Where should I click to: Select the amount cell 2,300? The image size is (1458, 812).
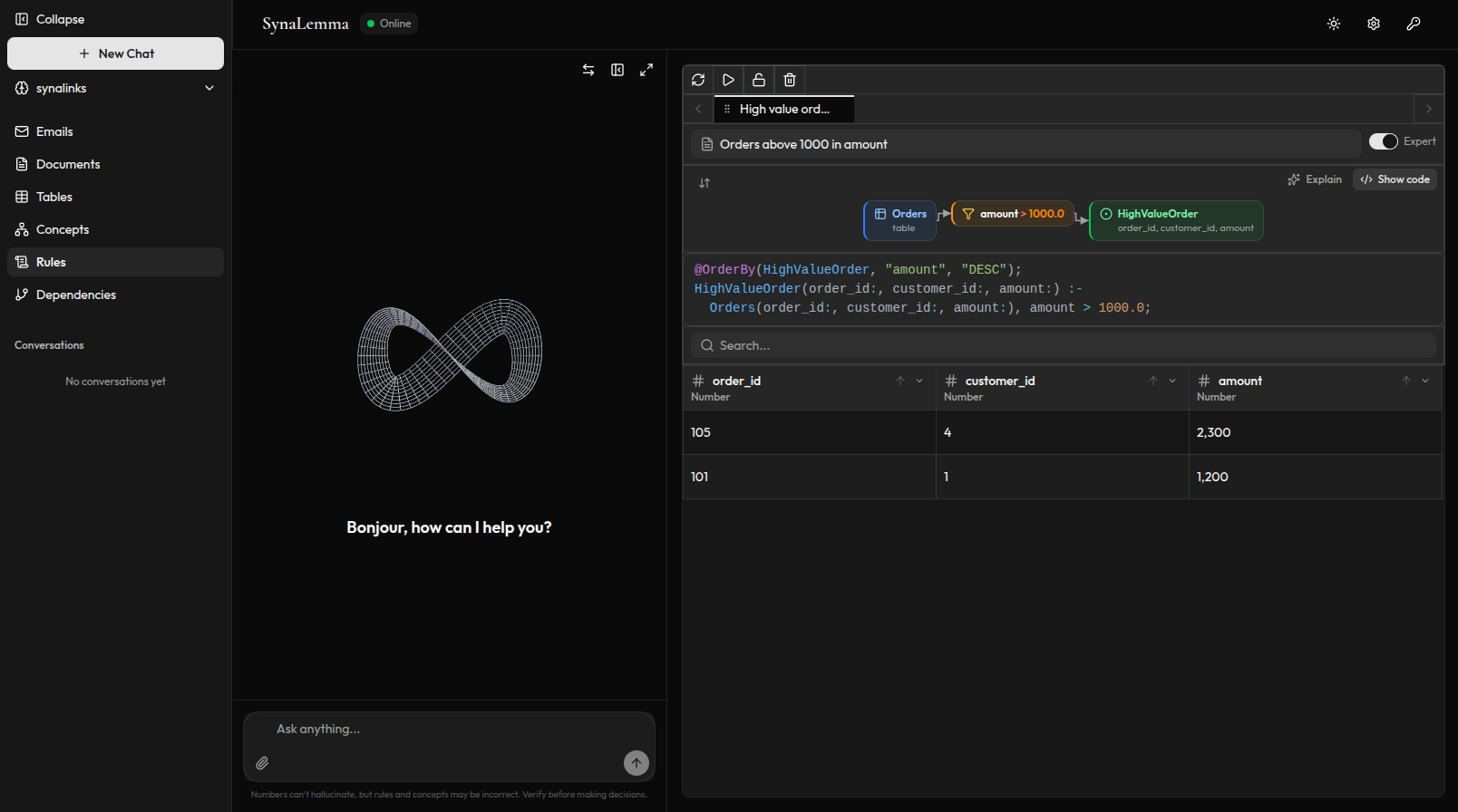click(x=1316, y=432)
